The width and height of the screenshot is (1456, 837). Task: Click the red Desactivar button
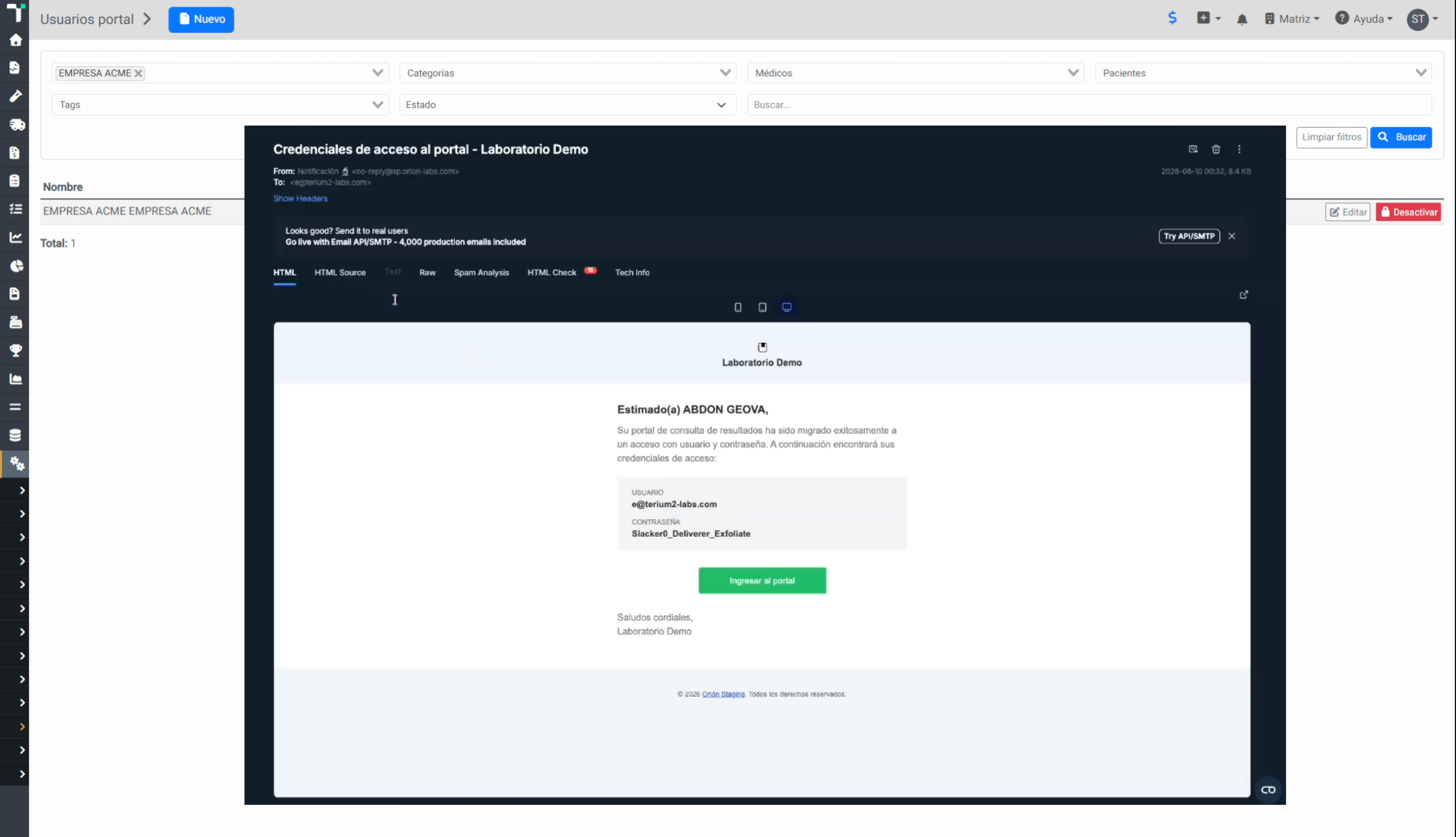pos(1408,212)
